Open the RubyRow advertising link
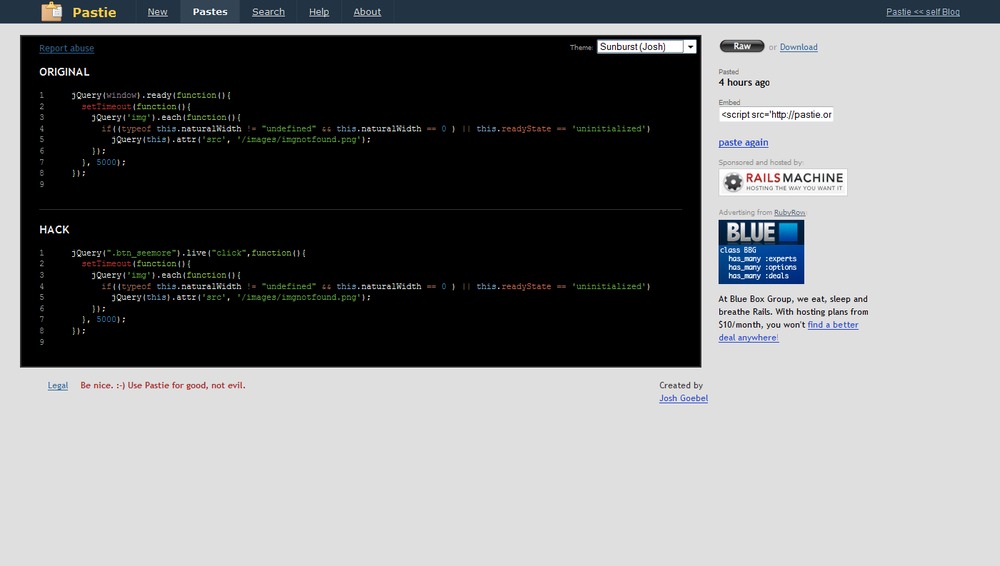 [790, 212]
